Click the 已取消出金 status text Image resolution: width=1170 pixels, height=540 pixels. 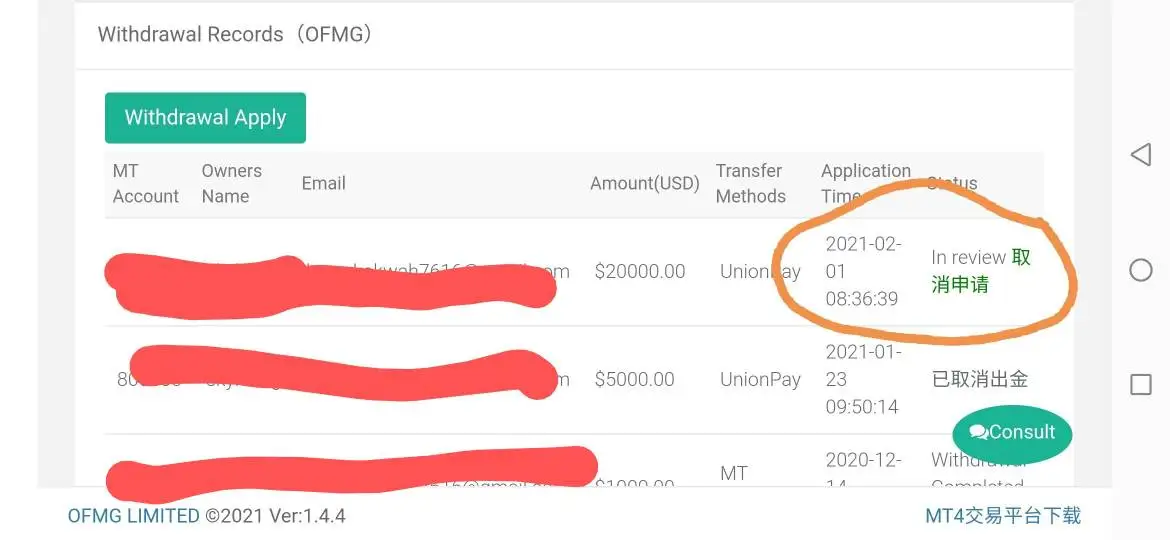[x=979, y=380]
